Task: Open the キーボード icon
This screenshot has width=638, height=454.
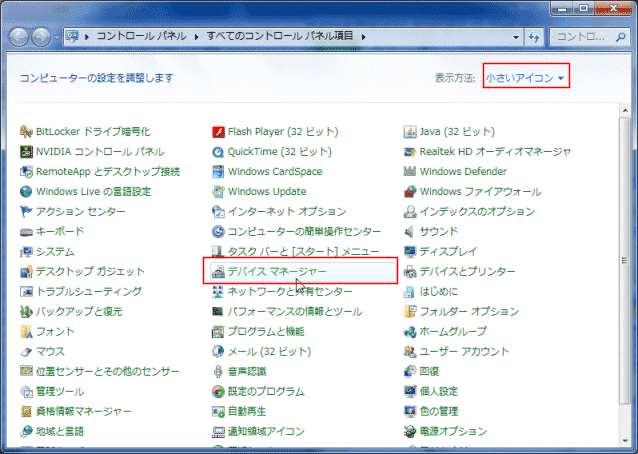Action: point(26,232)
